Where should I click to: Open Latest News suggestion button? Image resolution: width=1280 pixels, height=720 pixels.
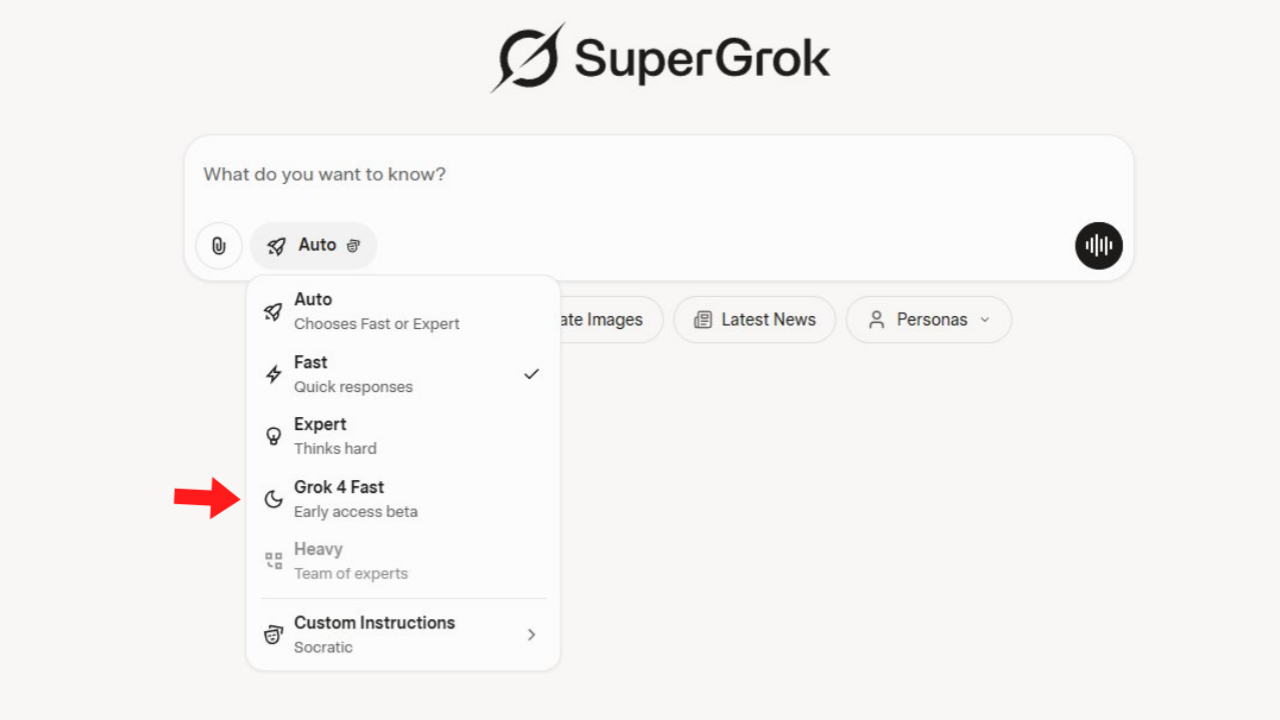click(x=755, y=320)
